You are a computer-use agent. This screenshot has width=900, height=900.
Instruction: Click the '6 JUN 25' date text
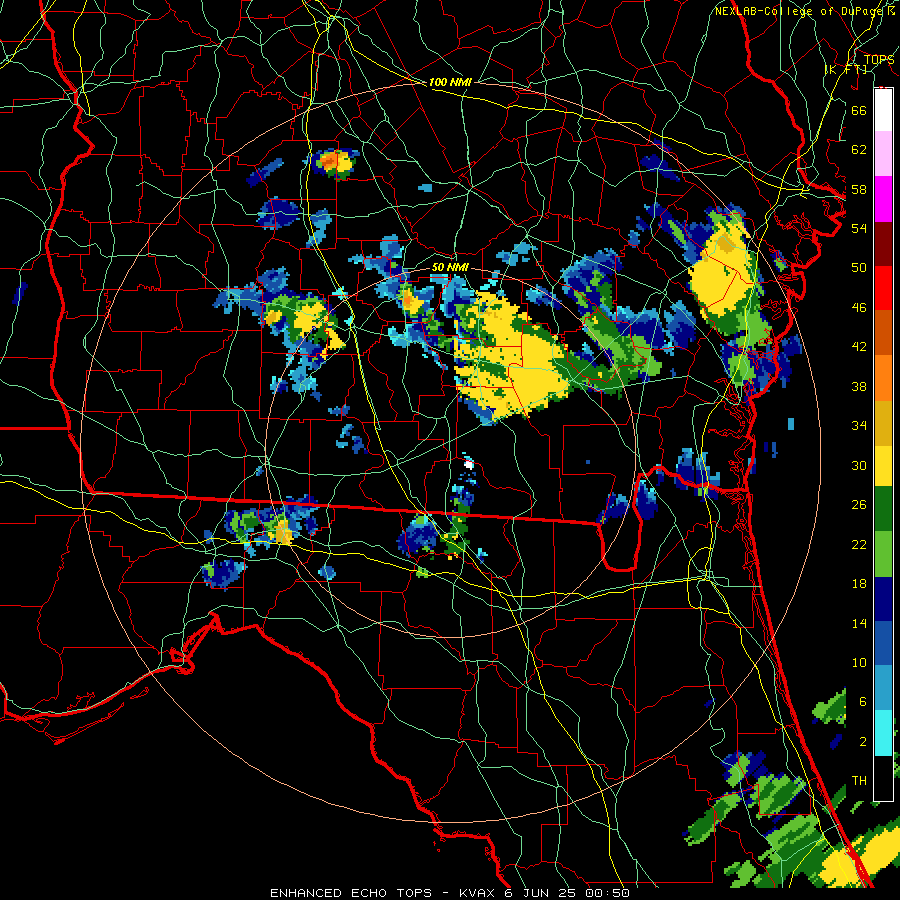coord(542,893)
